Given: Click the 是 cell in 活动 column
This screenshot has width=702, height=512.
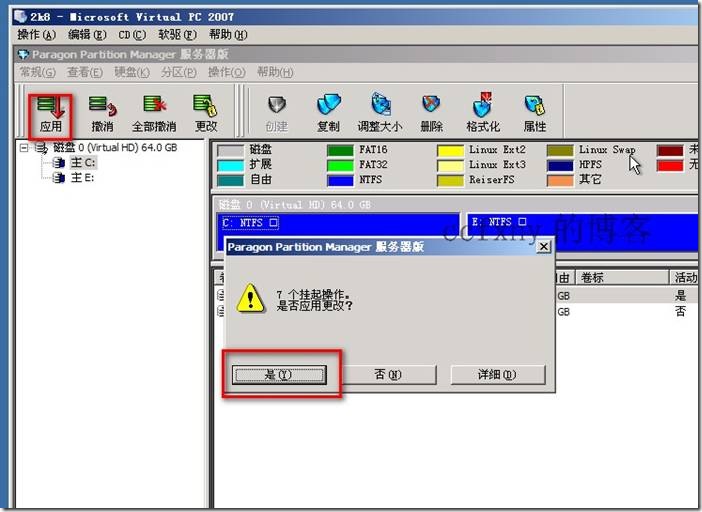Looking at the screenshot, I should click(x=681, y=295).
